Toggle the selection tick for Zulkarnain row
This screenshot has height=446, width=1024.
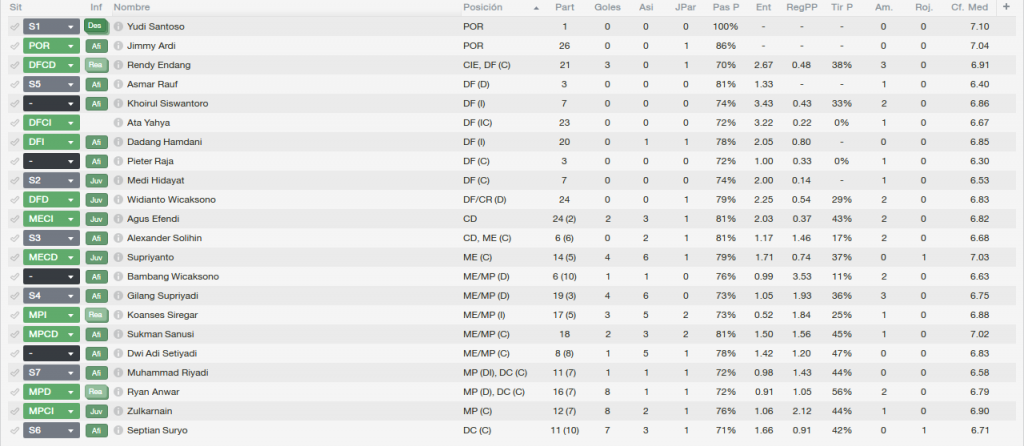pyautogui.click(x=14, y=411)
